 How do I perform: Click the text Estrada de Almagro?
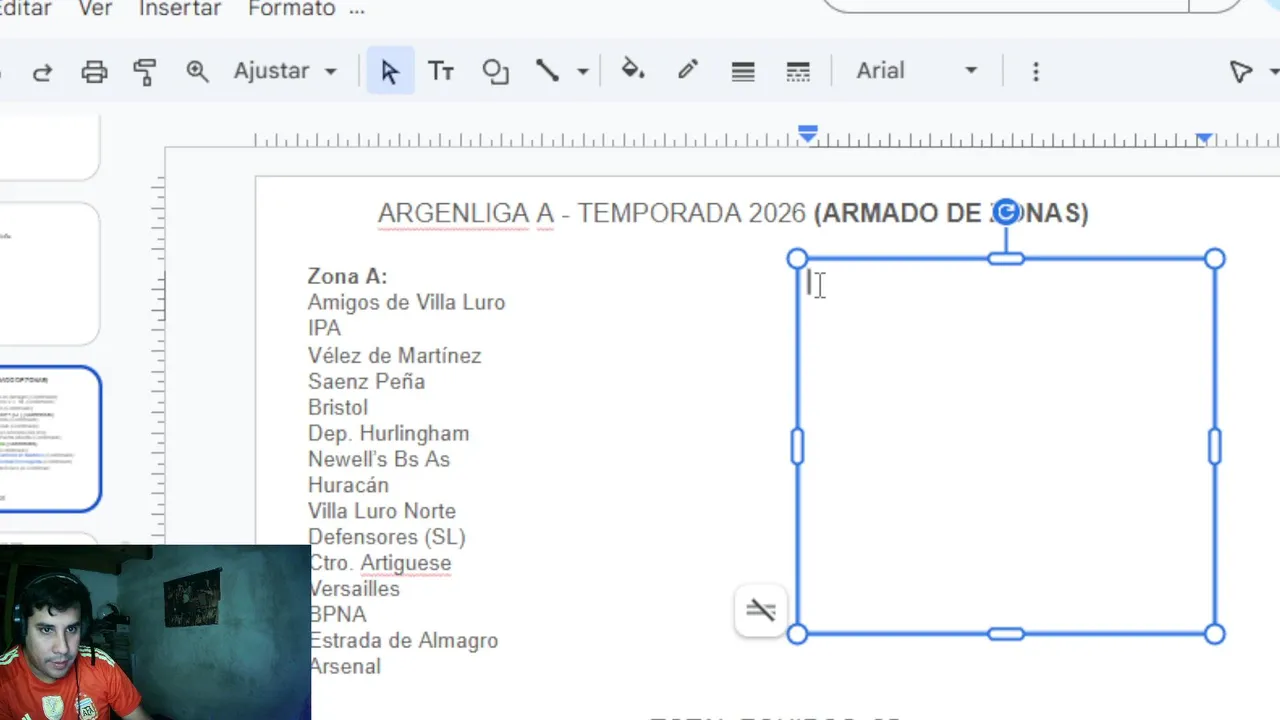(x=403, y=641)
